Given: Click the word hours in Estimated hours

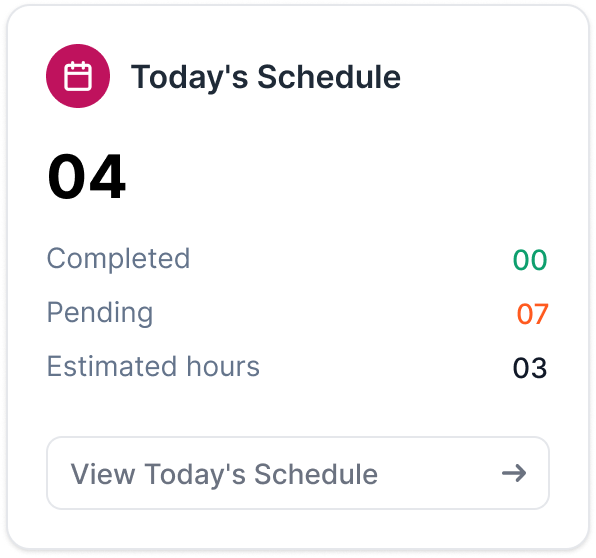Looking at the screenshot, I should (x=223, y=366).
